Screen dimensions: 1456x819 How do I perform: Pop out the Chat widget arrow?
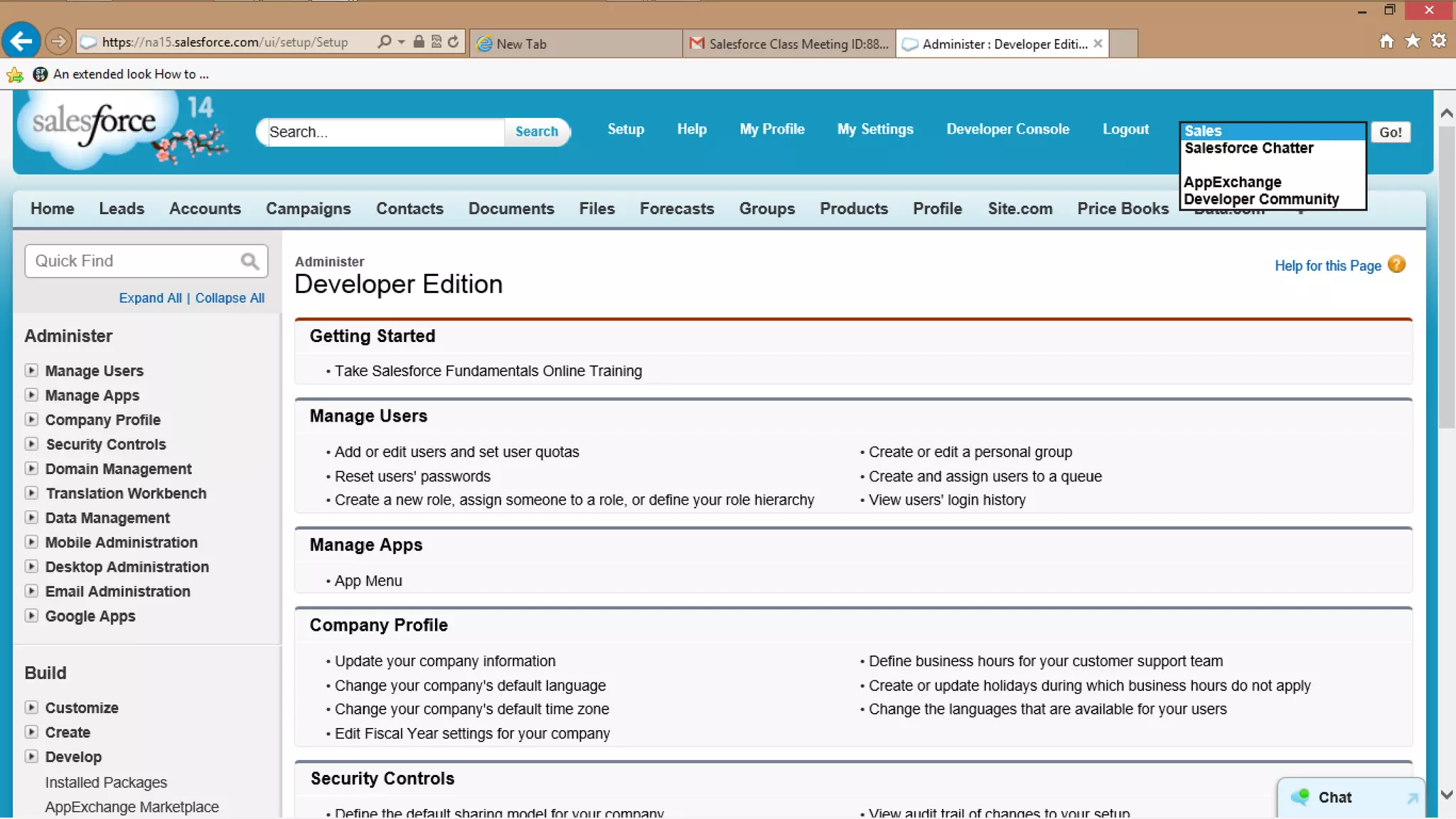coord(1413,798)
